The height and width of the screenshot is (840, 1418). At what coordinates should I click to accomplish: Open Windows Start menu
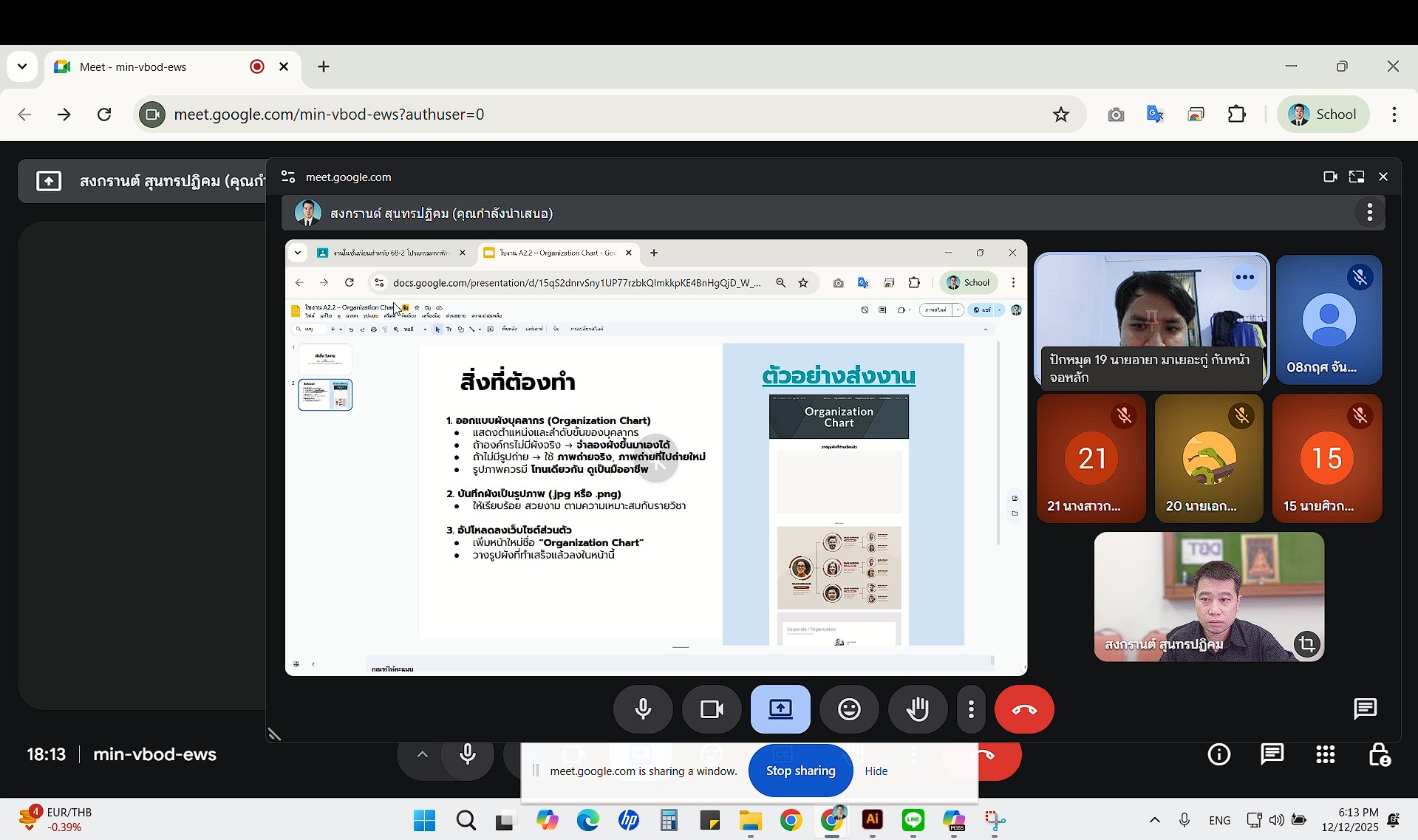click(425, 820)
